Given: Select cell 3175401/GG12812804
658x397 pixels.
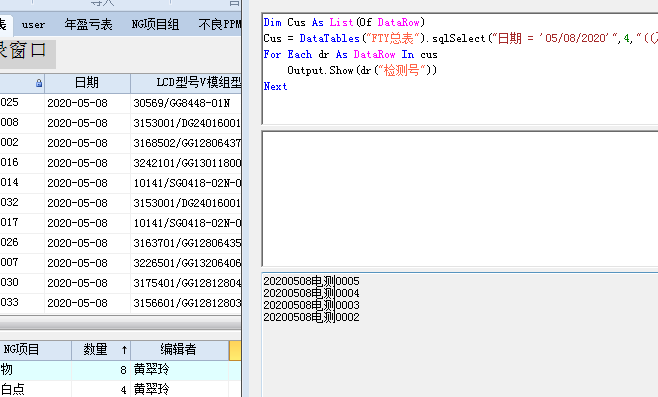Looking at the screenshot, I should tap(186, 283).
